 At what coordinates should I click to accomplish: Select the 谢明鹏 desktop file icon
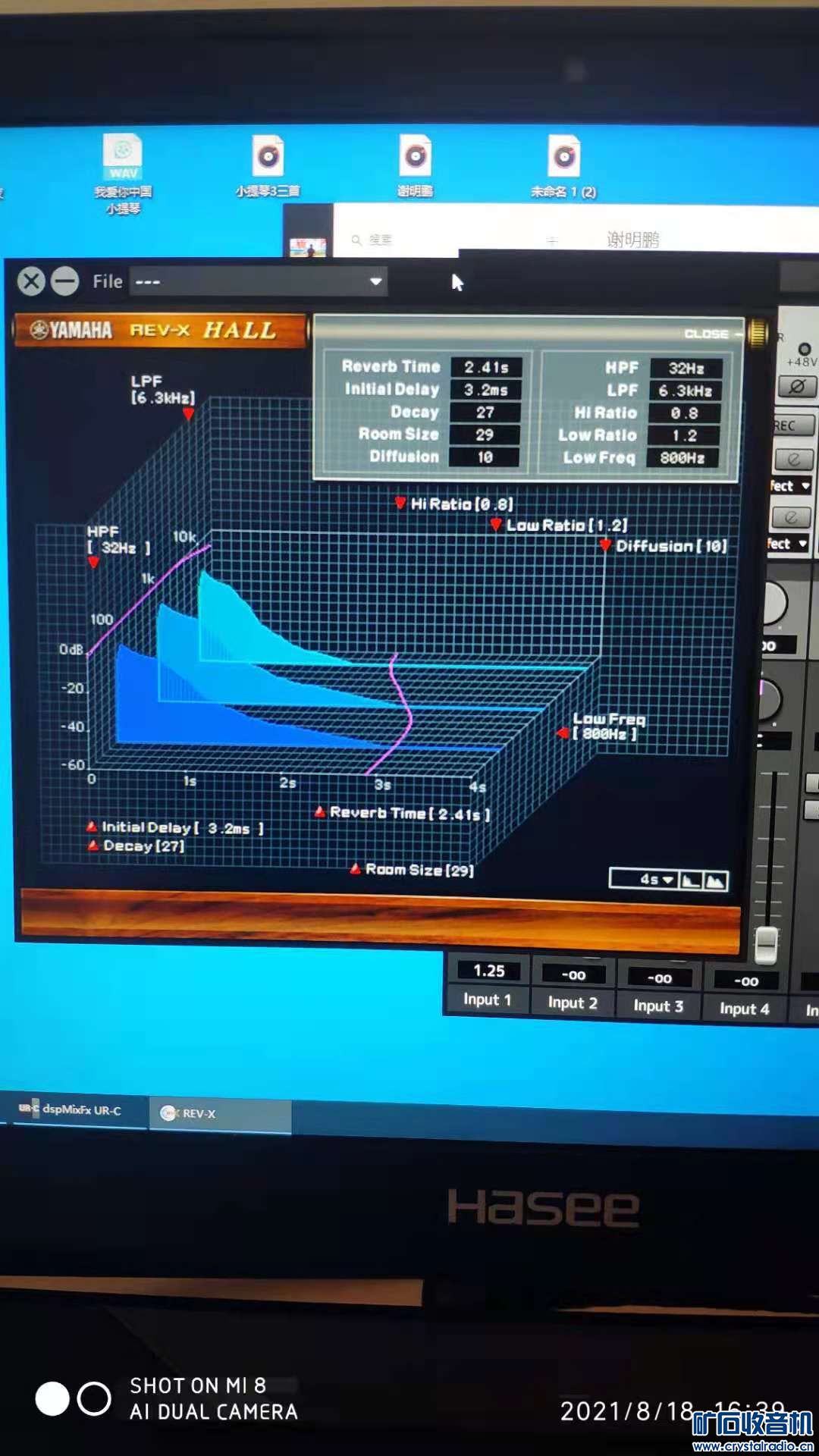416,167
